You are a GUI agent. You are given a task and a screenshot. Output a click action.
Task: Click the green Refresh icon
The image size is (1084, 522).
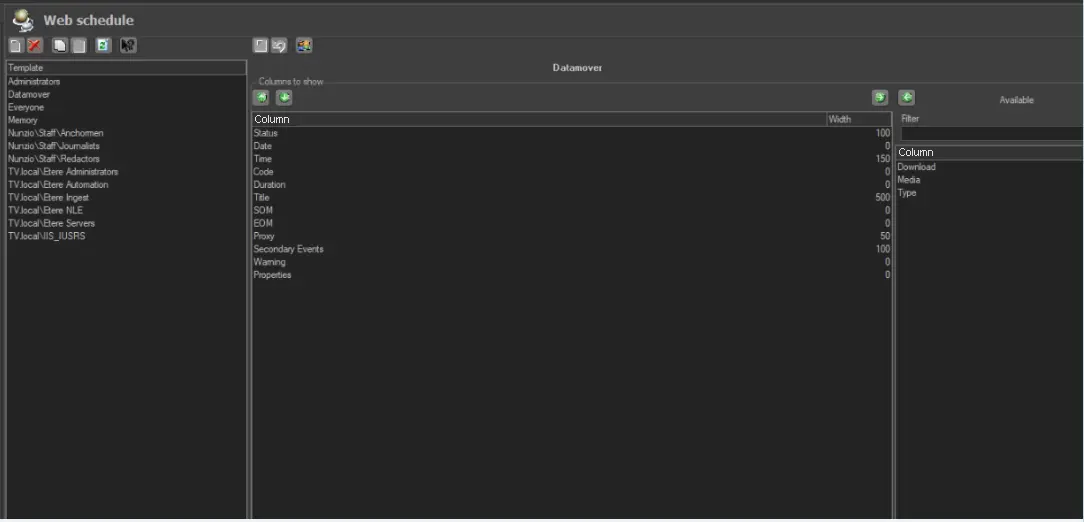[103, 46]
